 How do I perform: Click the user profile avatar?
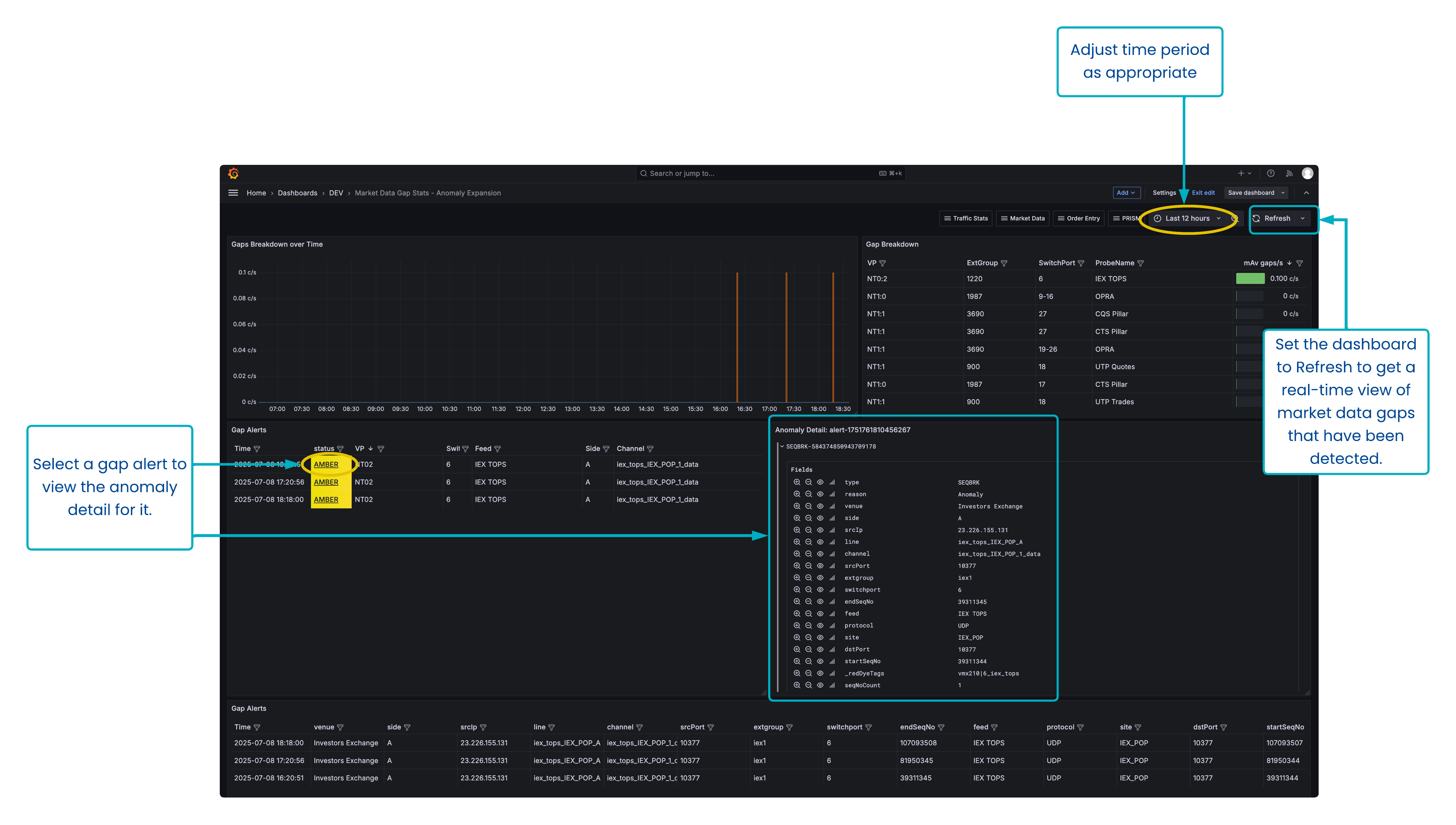tap(1307, 173)
